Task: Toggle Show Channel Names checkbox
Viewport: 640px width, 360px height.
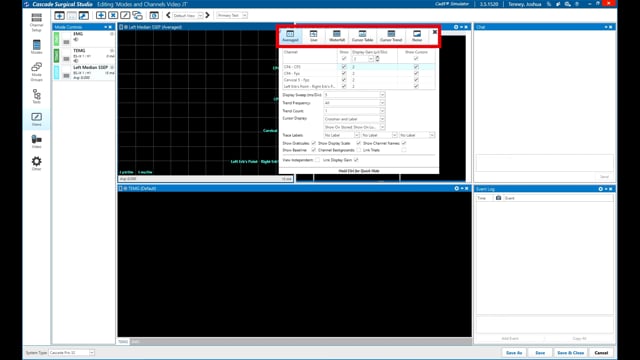Action: coord(404,143)
